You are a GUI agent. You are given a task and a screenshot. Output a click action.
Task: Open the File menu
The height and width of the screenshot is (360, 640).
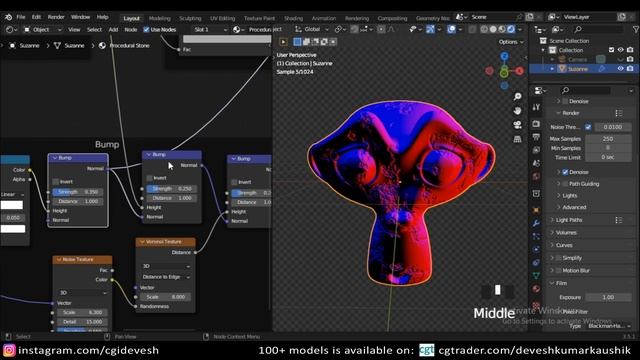(21, 17)
